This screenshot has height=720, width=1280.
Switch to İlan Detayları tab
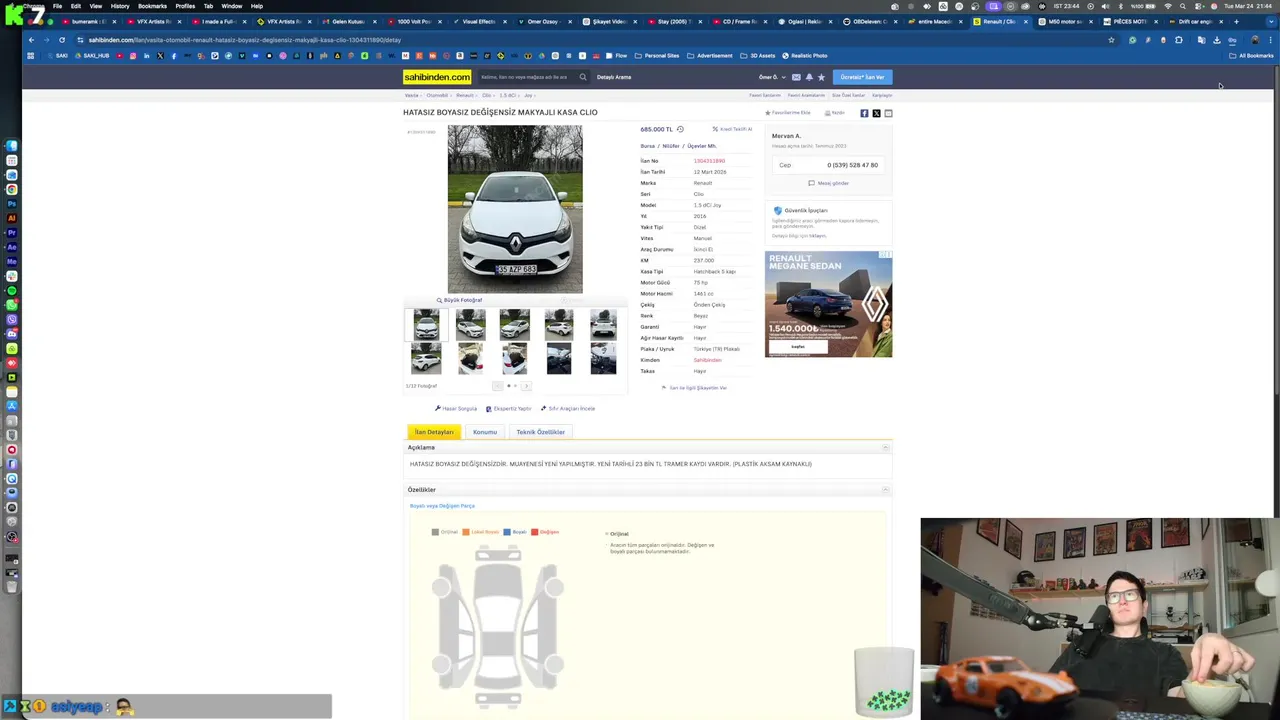pos(434,432)
